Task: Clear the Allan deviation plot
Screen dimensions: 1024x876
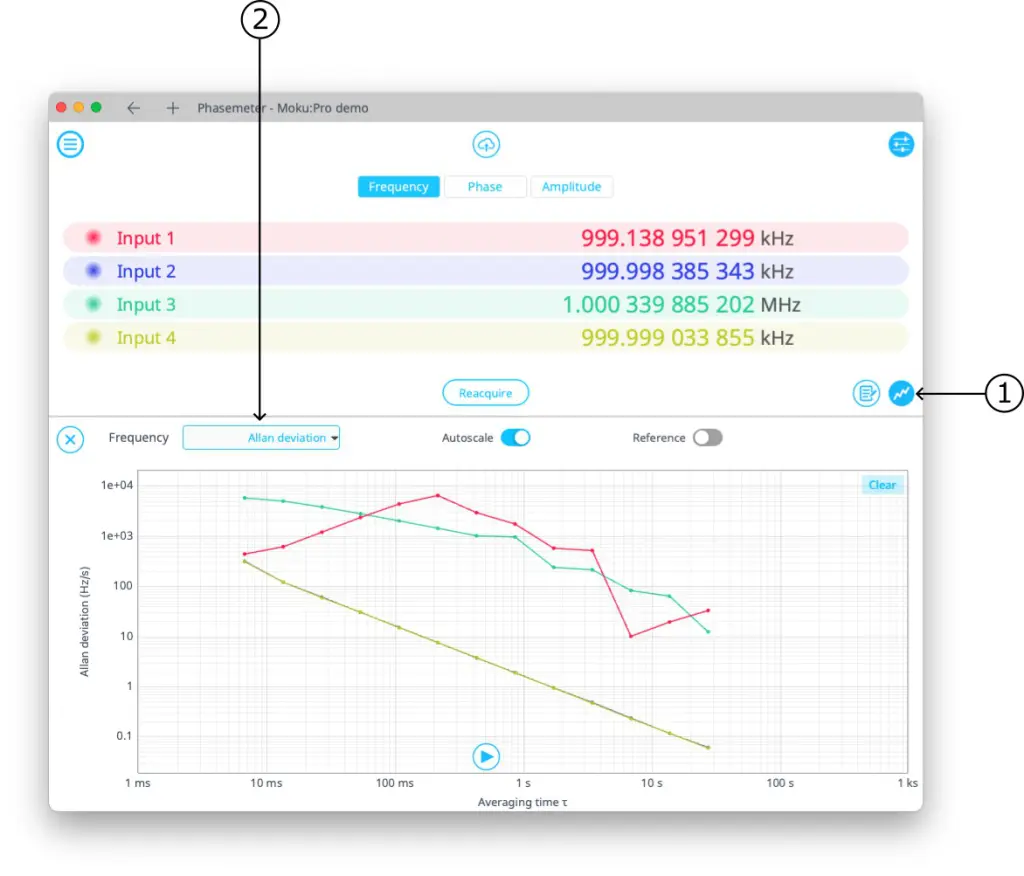Action: click(x=881, y=485)
